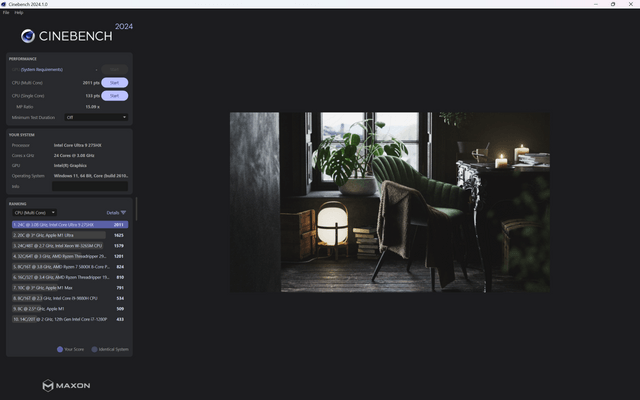Image resolution: width=640 pixels, height=400 pixels.
Task: Open the Help menu
Action: [x=19, y=12]
